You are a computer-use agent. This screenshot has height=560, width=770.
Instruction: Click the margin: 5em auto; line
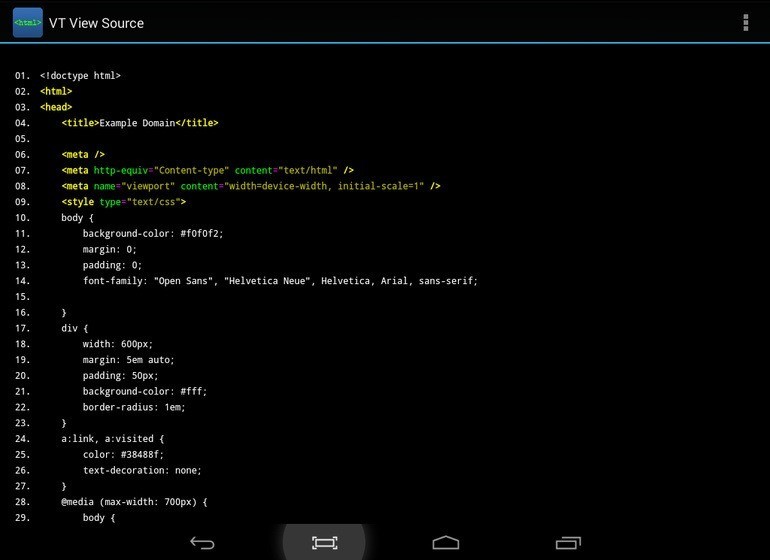click(x=128, y=360)
